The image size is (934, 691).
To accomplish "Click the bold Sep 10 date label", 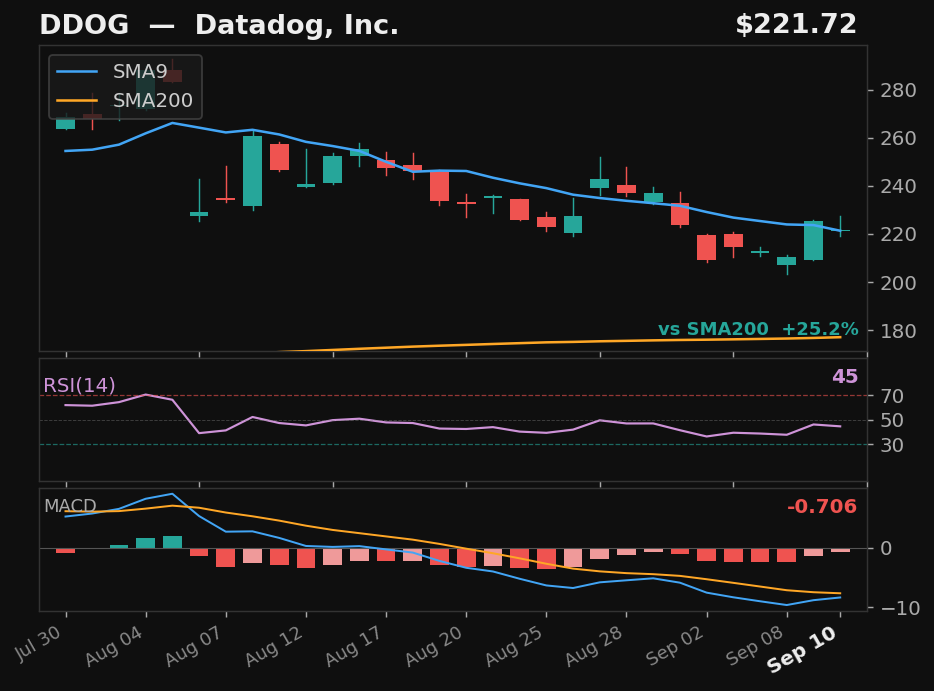I will (802, 649).
